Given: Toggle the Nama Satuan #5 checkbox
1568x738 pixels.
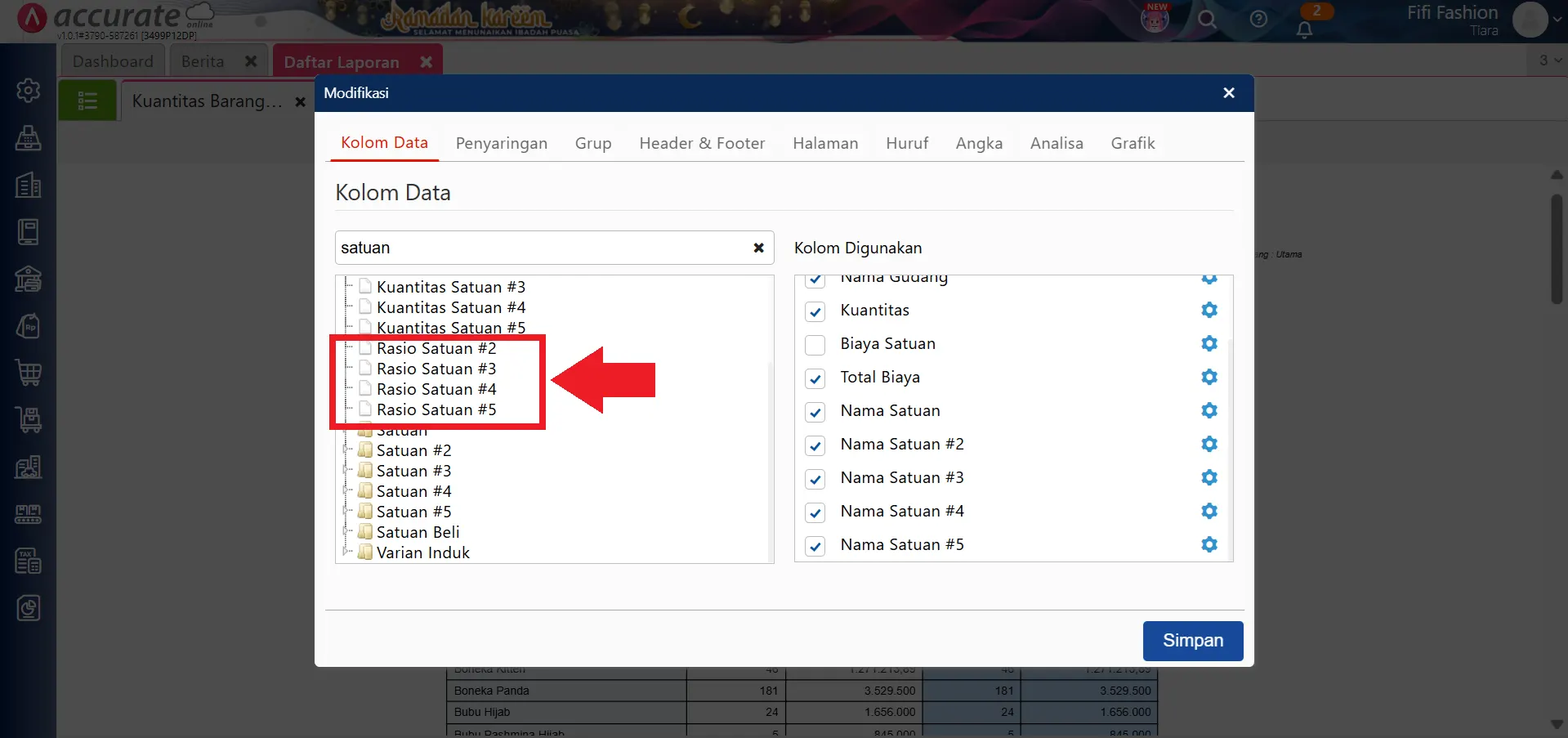Looking at the screenshot, I should (x=815, y=546).
